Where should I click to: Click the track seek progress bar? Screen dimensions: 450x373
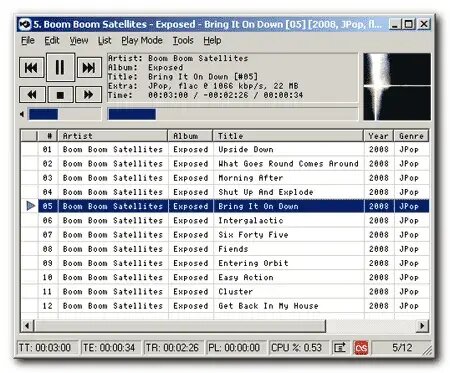pos(233,114)
